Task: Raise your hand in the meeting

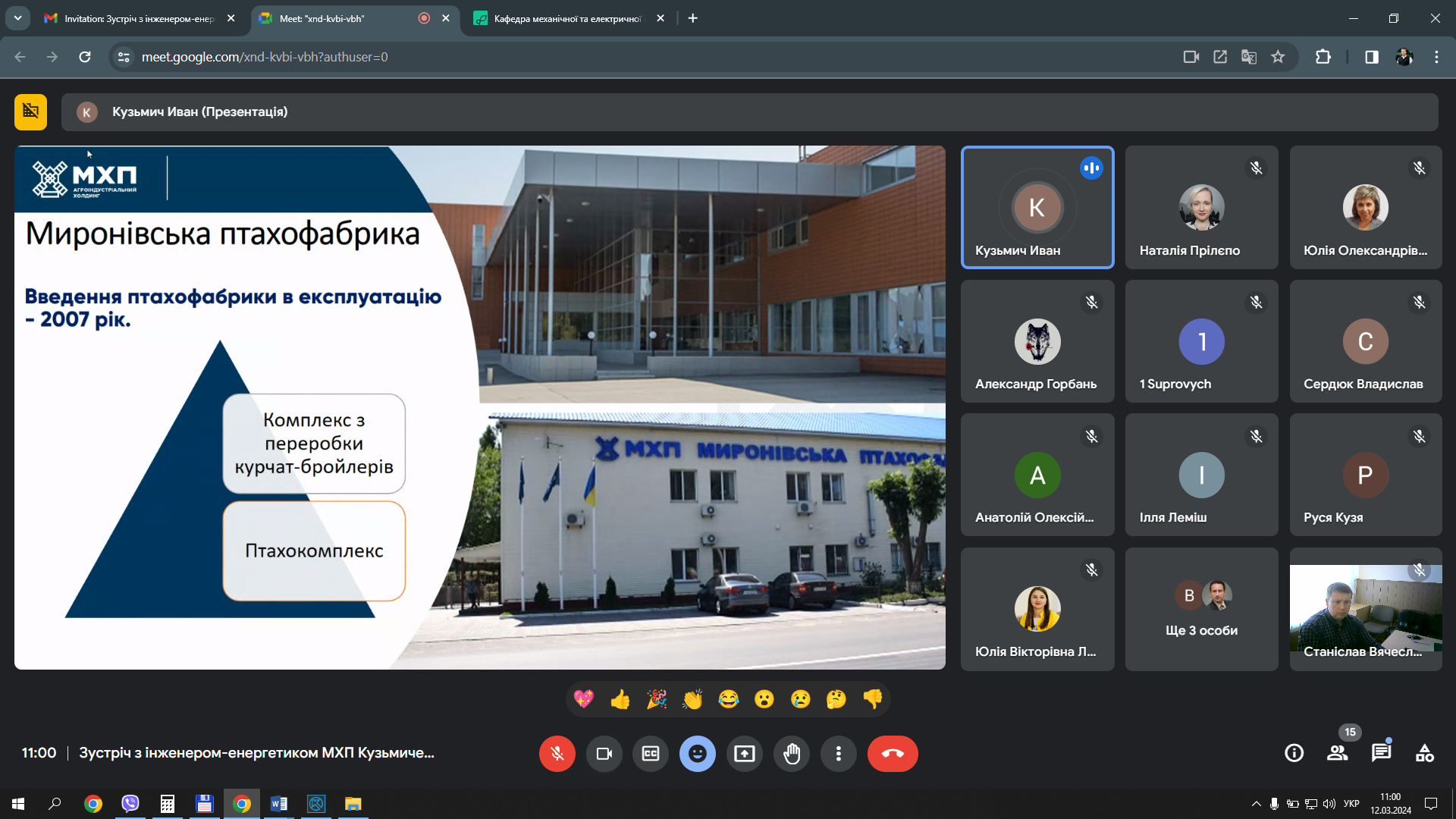Action: pos(792,754)
